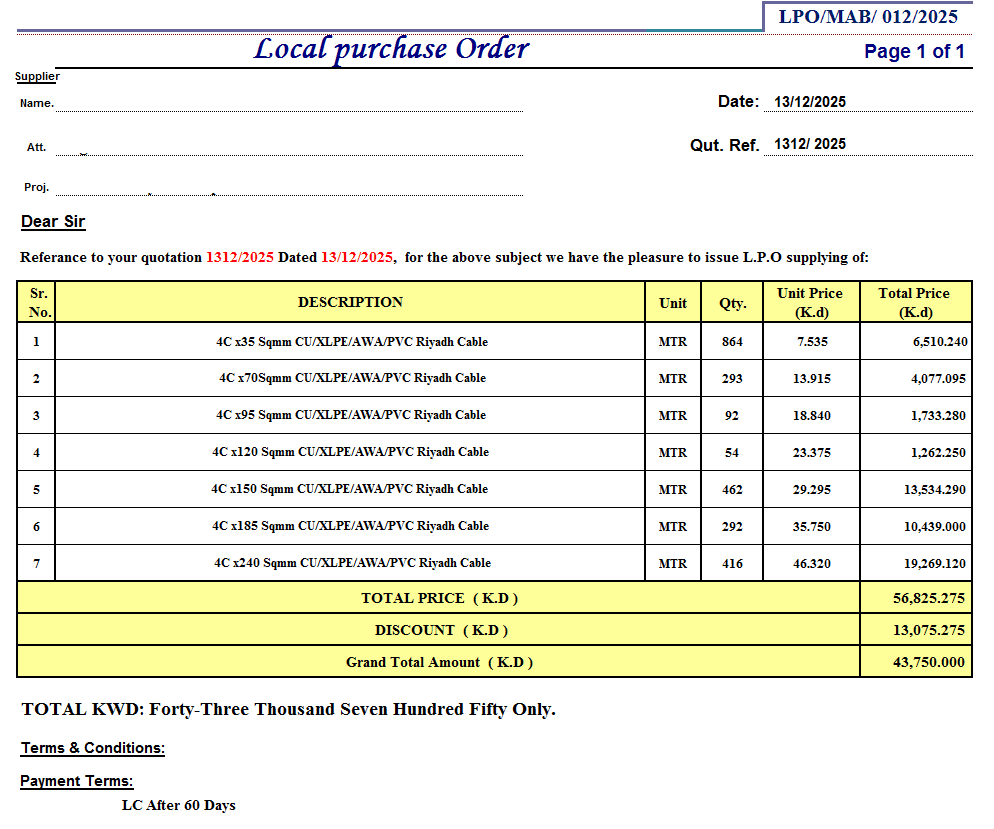Viewport: 994px width, 829px height.
Task: Select quantity cell 416
Action: (x=732, y=563)
